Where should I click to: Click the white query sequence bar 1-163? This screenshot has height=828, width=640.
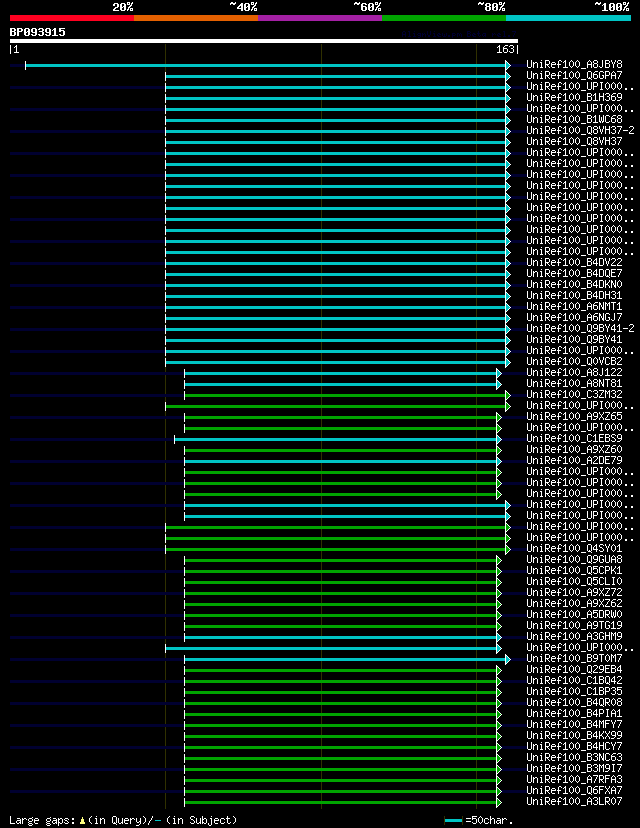click(263, 41)
